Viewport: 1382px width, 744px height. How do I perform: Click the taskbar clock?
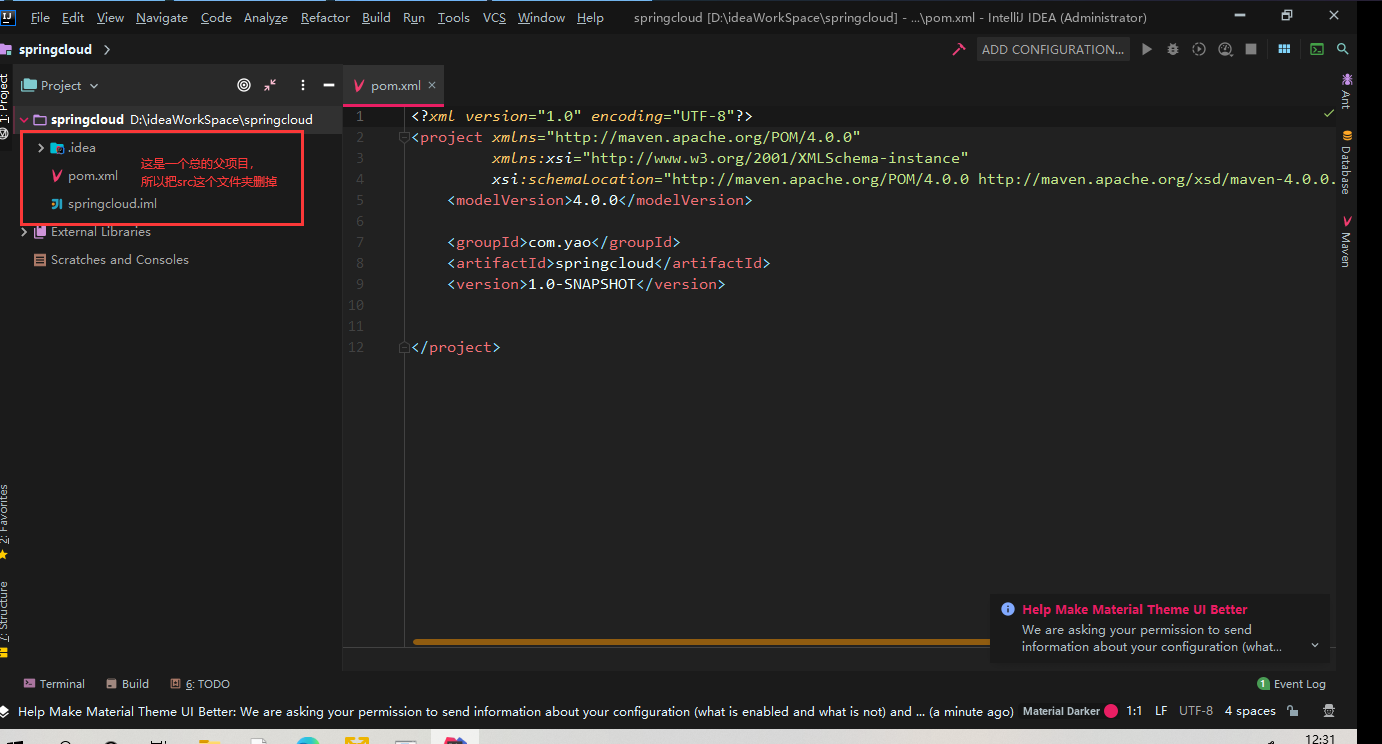coord(1320,738)
